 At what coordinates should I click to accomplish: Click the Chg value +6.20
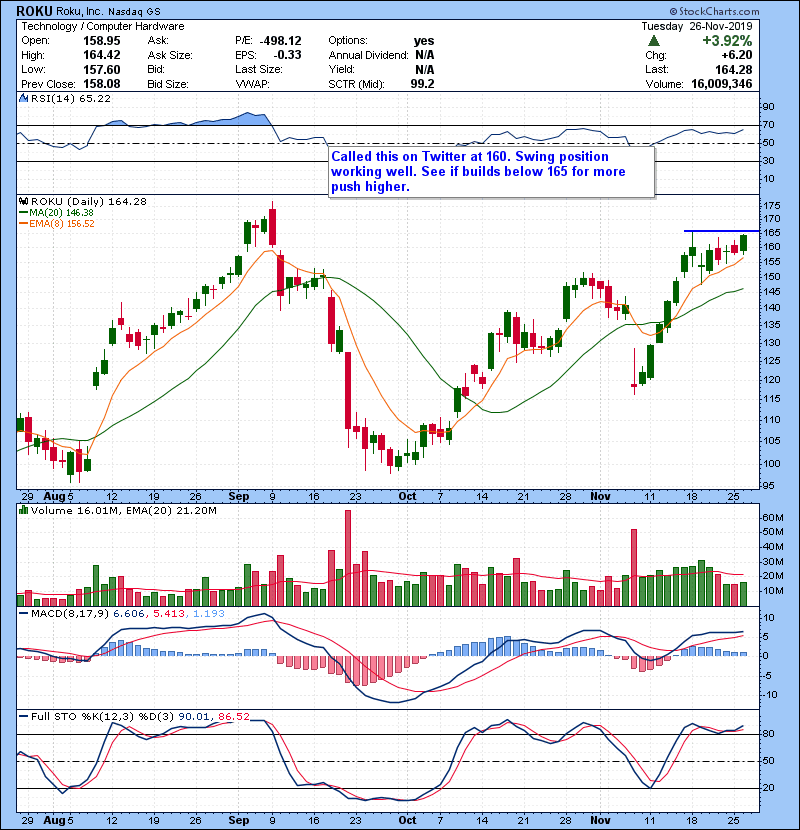[x=736, y=55]
